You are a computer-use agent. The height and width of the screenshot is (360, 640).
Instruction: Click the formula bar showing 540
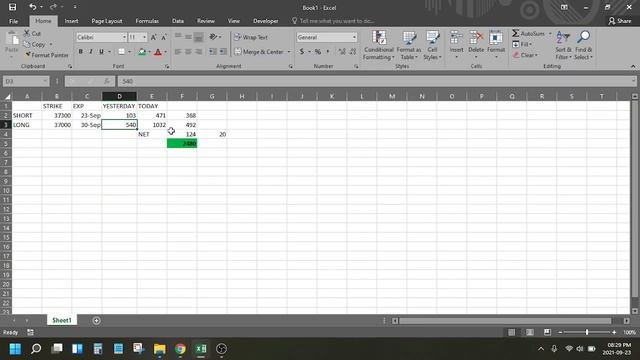tap(376, 81)
